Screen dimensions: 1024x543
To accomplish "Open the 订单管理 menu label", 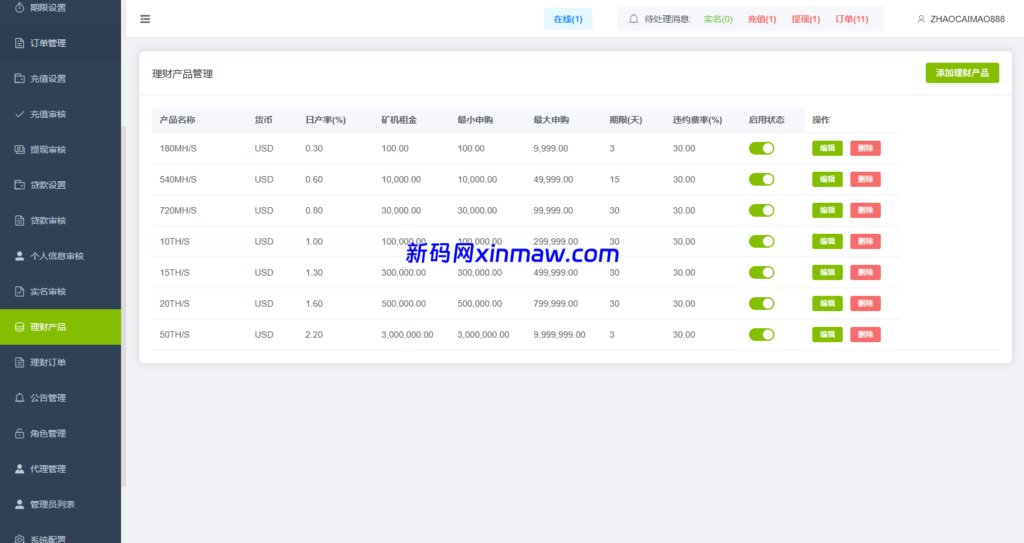I will [48, 43].
